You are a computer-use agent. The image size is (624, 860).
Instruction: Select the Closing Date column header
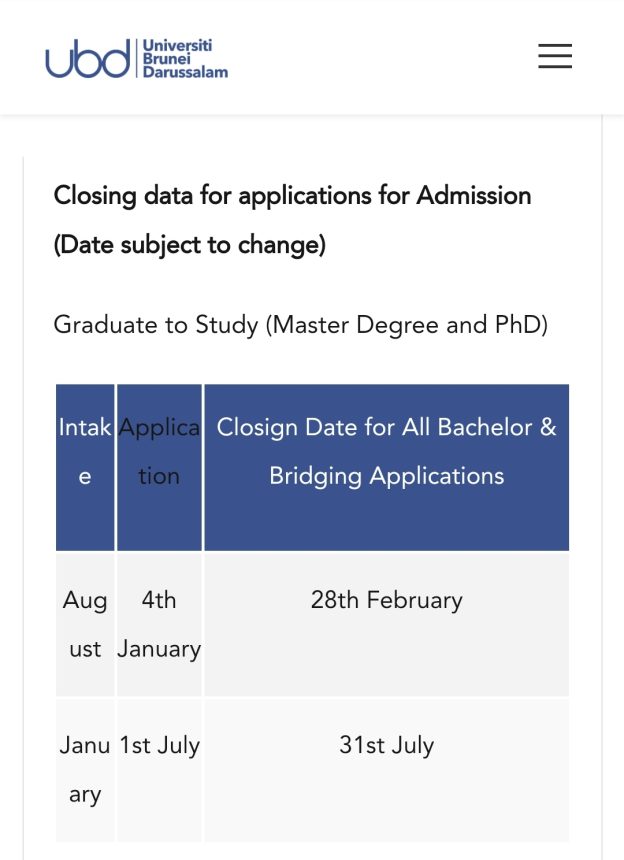(x=388, y=452)
